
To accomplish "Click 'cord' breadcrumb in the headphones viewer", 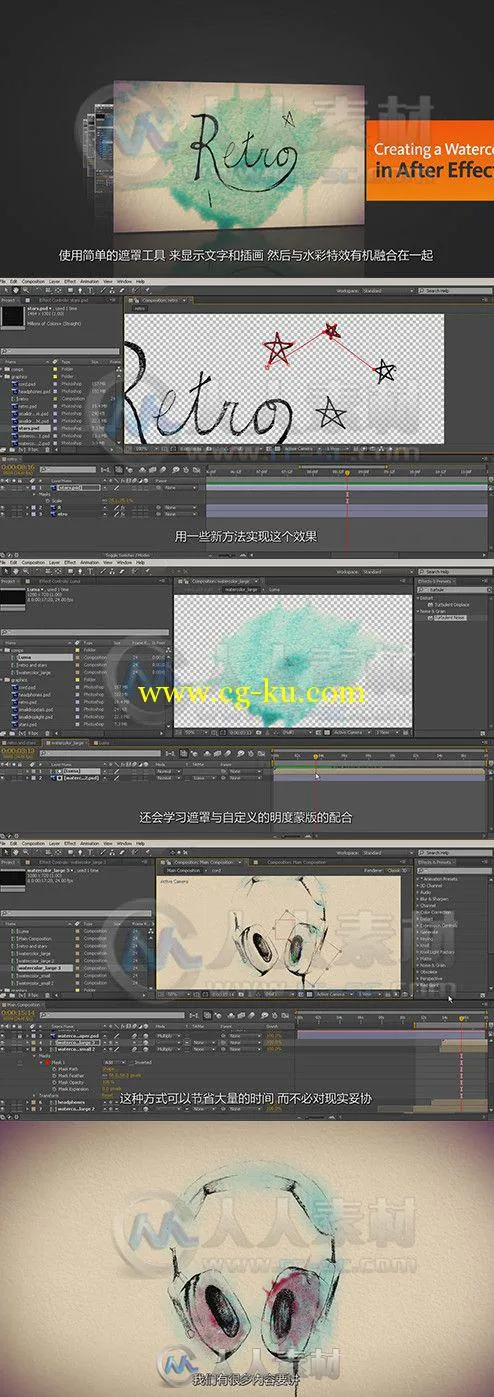I will point(216,870).
